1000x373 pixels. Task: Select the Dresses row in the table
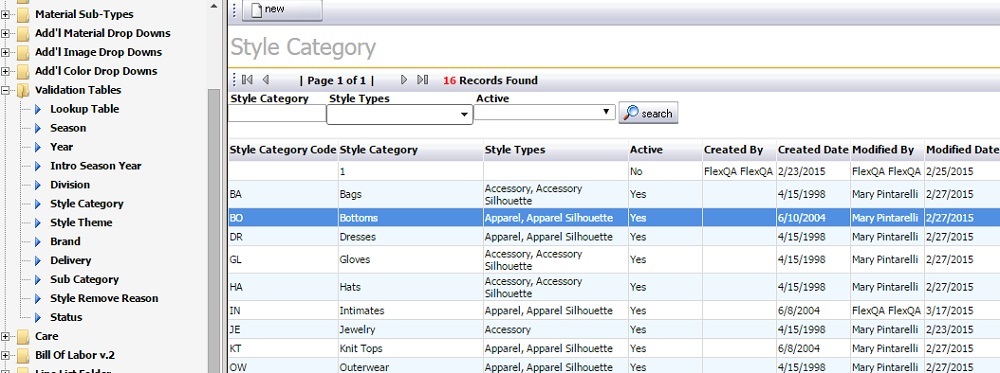(614, 237)
